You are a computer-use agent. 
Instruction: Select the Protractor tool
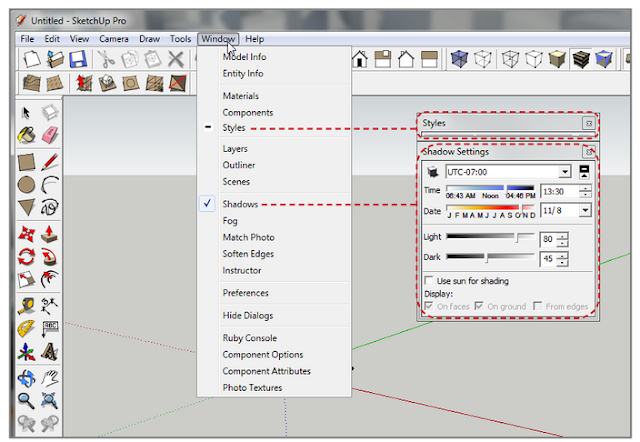pos(26,329)
